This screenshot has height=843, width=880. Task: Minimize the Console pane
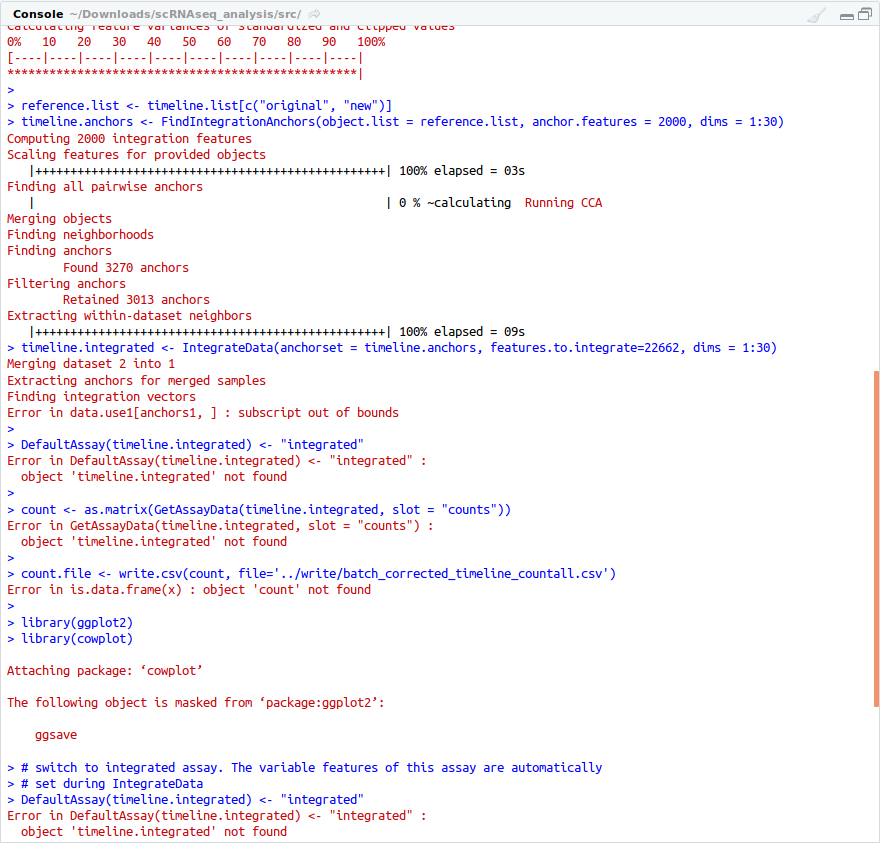[x=847, y=14]
